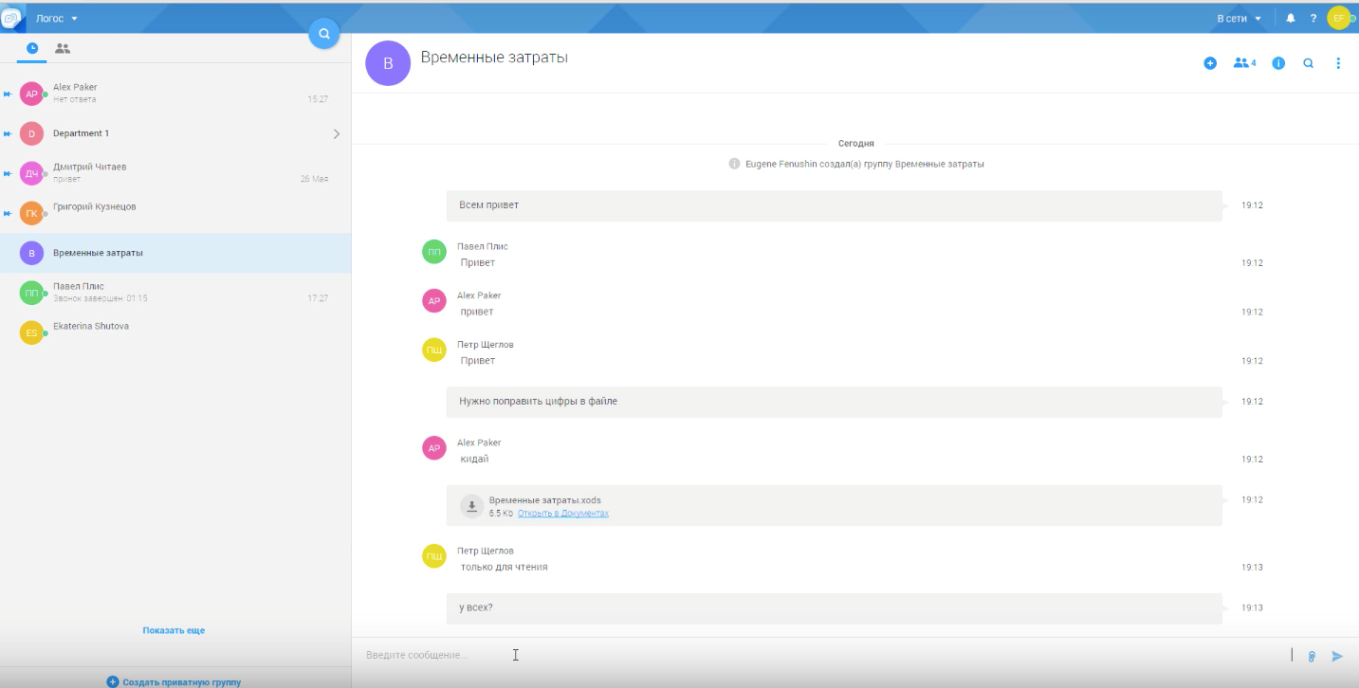Download the Временные затраты.xods file
This screenshot has height=688, width=1359.
[471, 506]
